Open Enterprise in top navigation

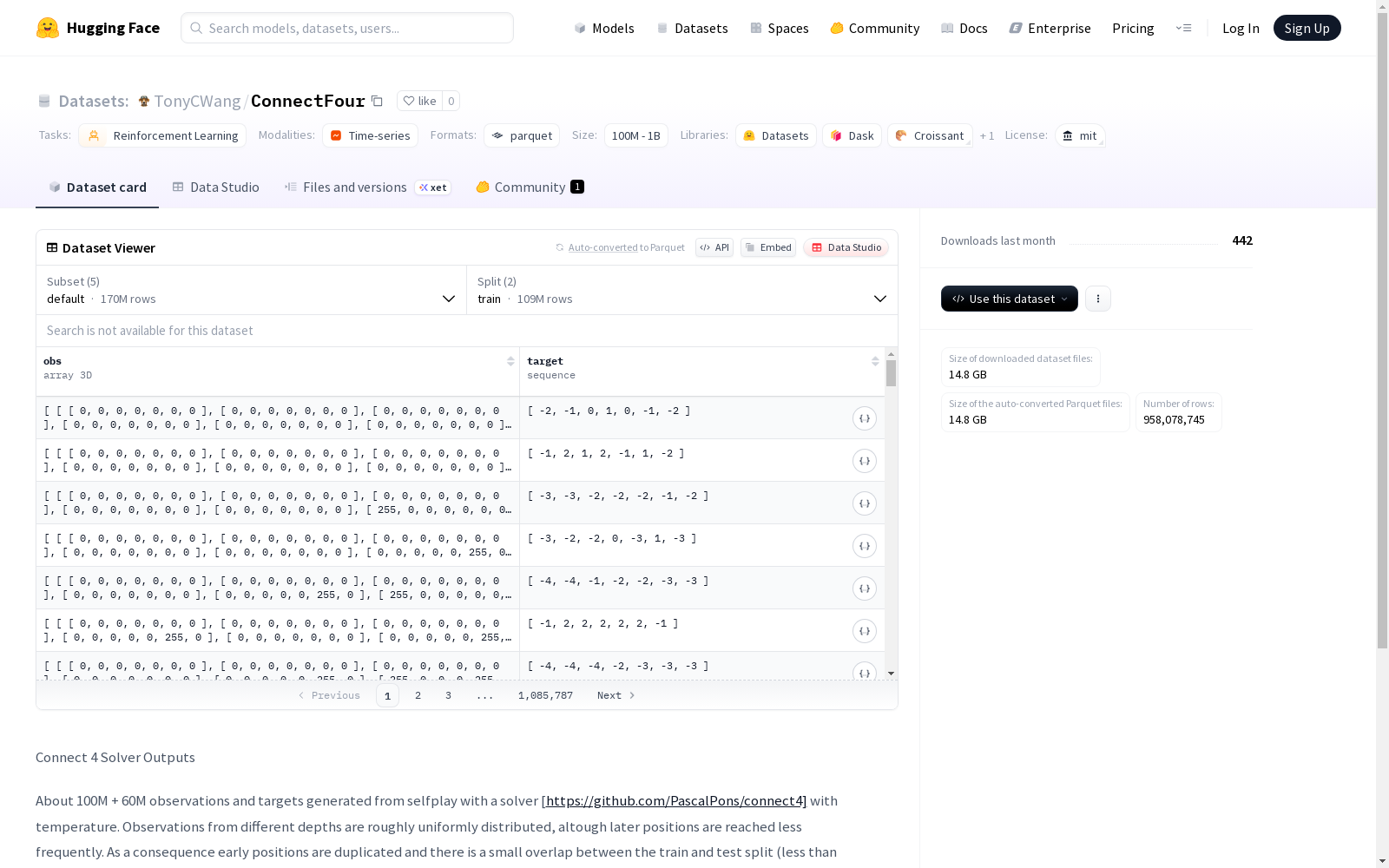click(x=1050, y=28)
